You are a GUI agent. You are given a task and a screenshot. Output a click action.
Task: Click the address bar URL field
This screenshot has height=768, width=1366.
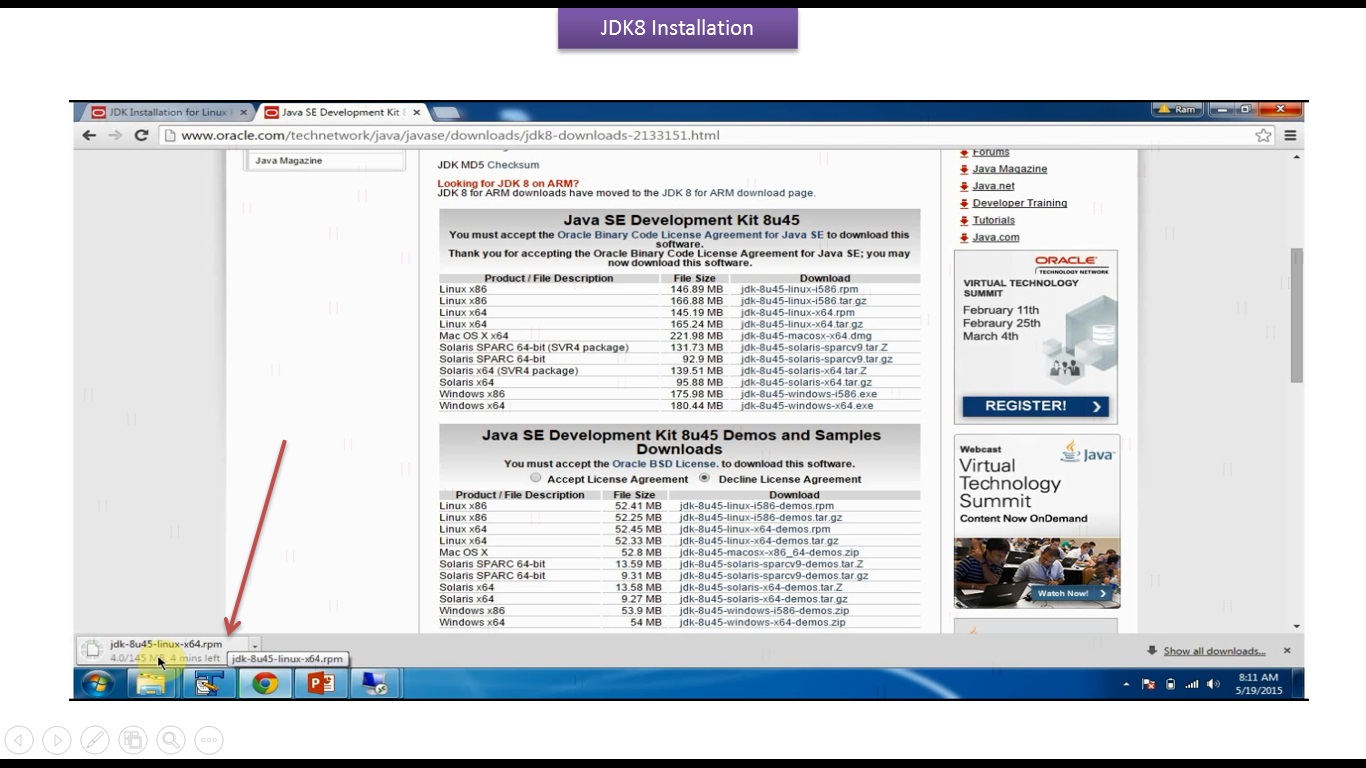[705, 135]
